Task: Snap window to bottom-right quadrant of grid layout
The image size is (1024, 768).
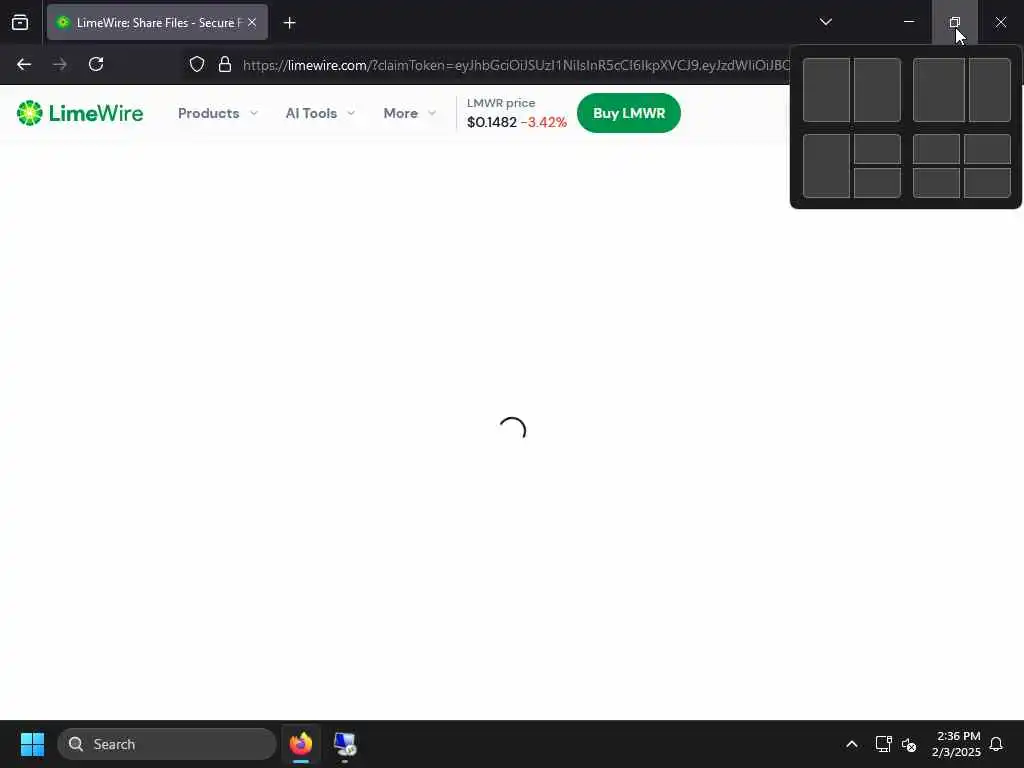Action: [987, 183]
